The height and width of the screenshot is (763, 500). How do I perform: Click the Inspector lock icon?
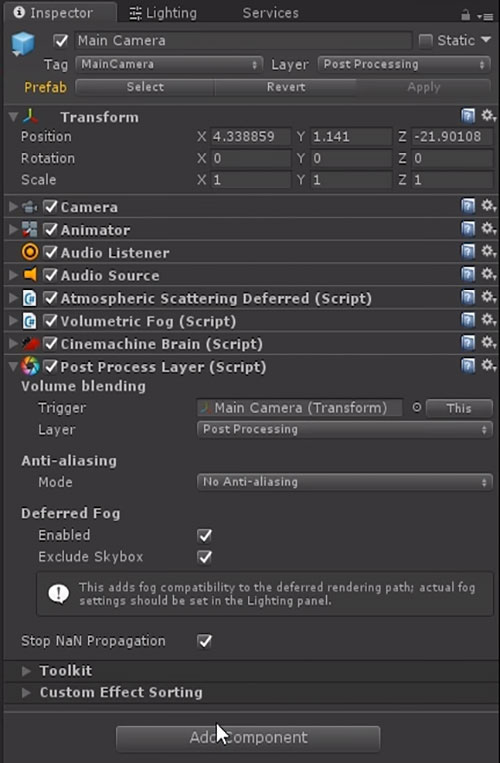465,16
